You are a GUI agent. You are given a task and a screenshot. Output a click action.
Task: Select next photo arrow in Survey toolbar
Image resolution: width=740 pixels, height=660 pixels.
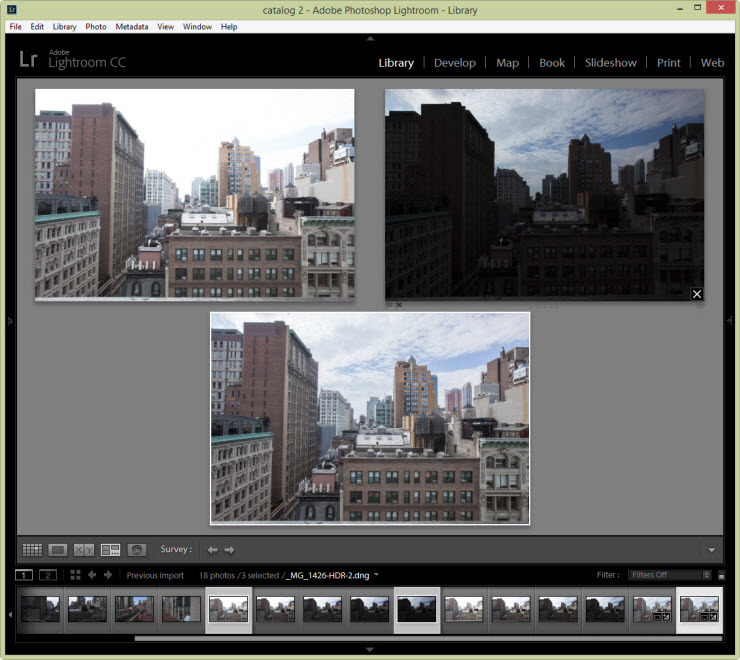point(229,549)
